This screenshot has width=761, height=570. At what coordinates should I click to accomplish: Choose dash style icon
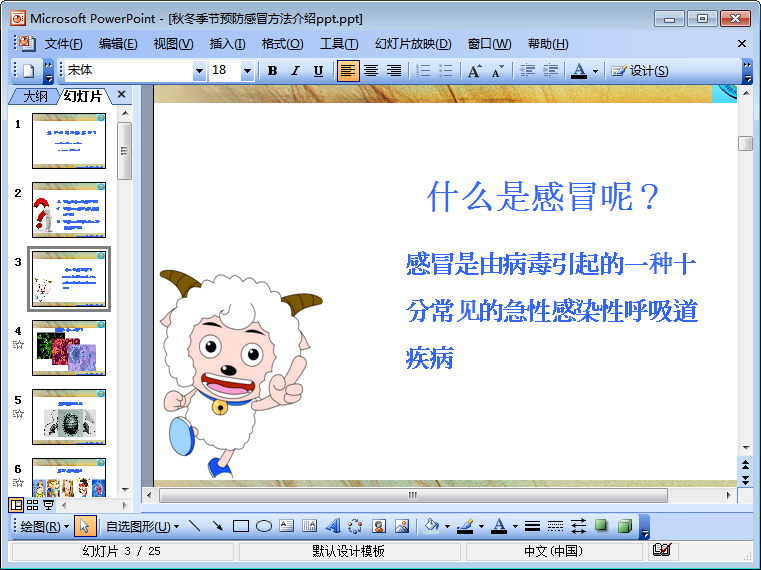(555, 526)
